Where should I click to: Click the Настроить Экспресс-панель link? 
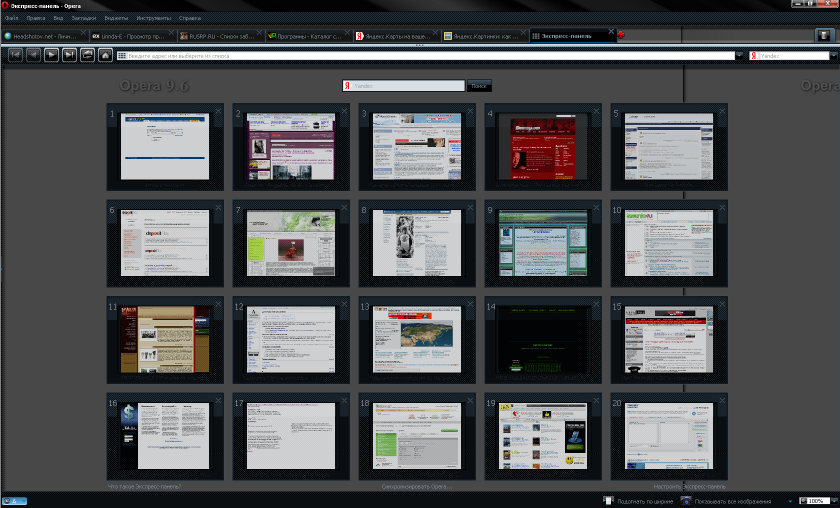pyautogui.click(x=689, y=487)
